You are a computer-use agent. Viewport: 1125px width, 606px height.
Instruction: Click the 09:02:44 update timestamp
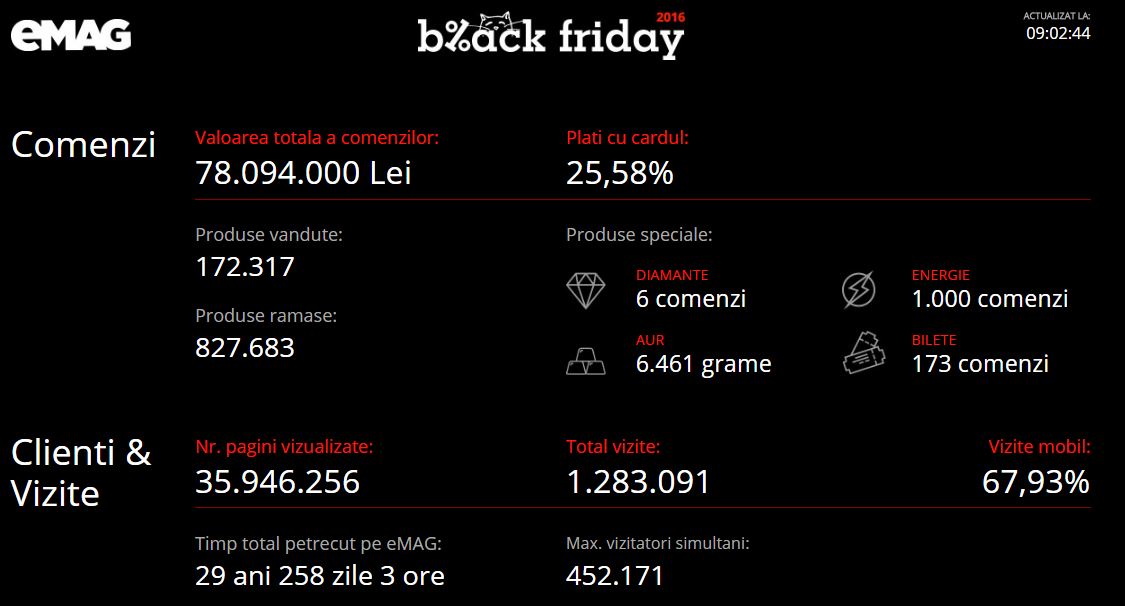pyautogui.click(x=1058, y=33)
